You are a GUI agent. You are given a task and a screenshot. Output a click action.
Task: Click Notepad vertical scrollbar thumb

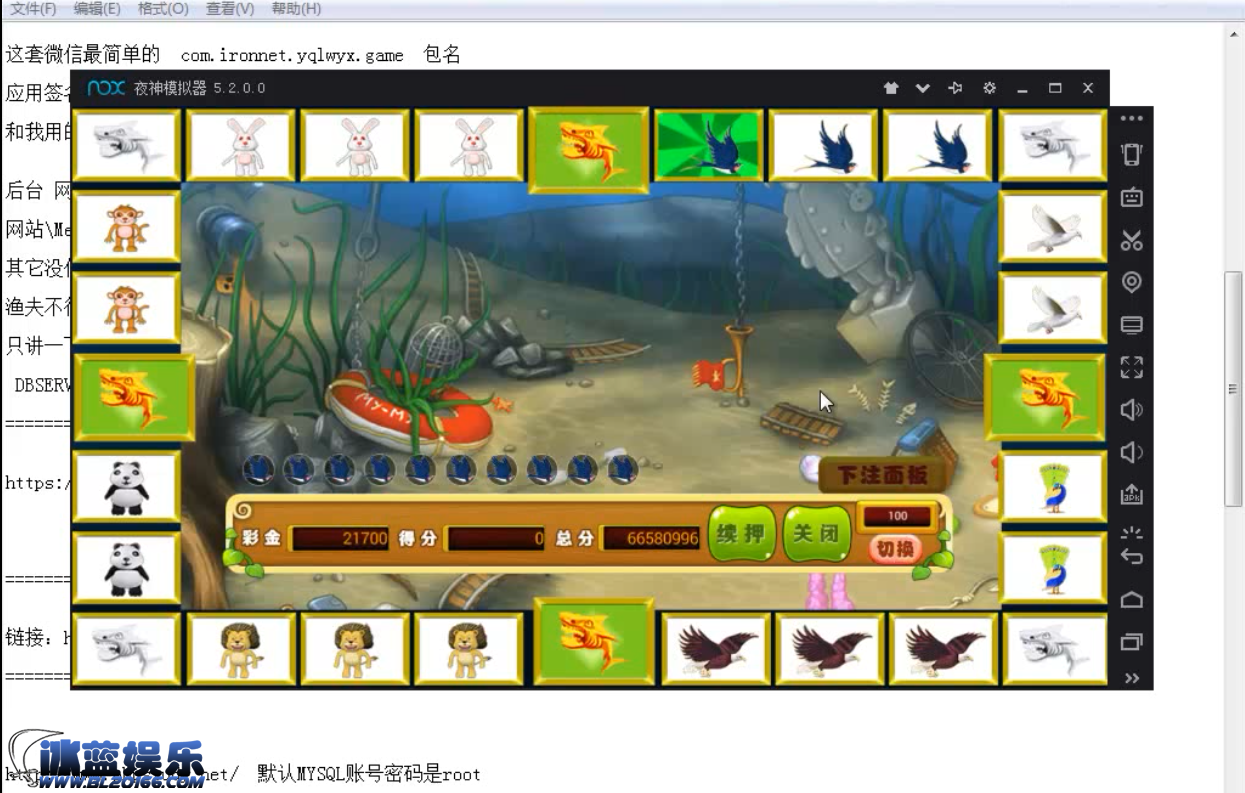1233,390
